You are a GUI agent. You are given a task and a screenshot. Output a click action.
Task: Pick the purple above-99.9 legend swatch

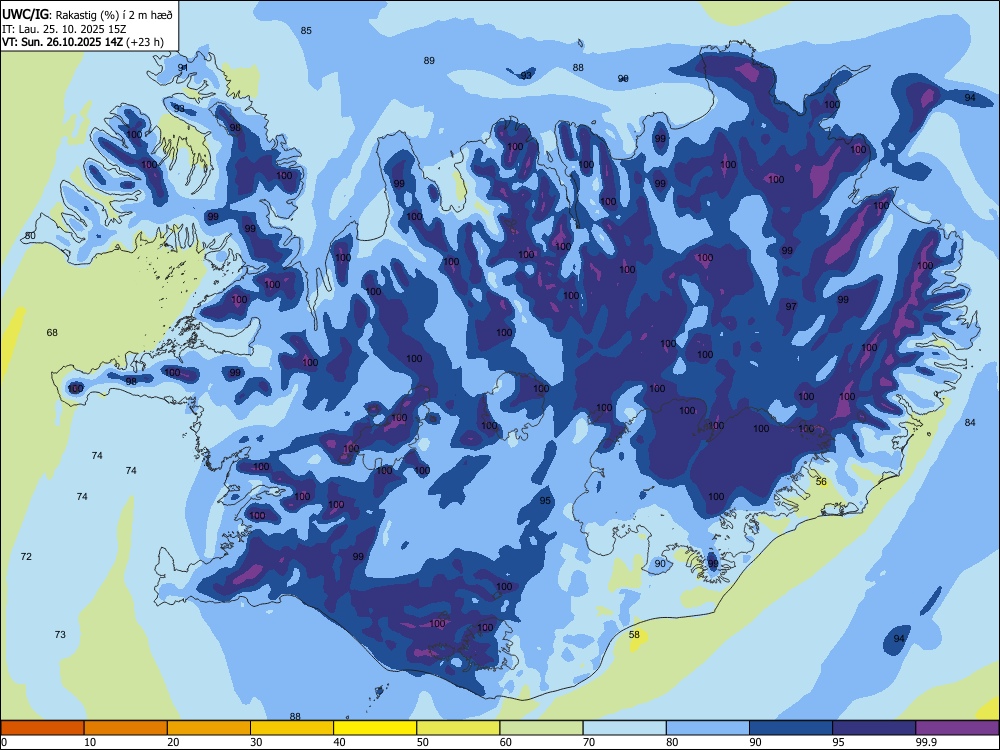coord(957,728)
